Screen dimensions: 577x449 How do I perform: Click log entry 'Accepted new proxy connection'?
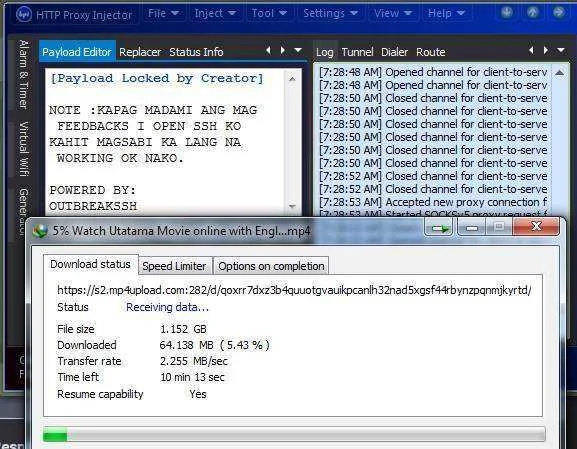point(433,202)
